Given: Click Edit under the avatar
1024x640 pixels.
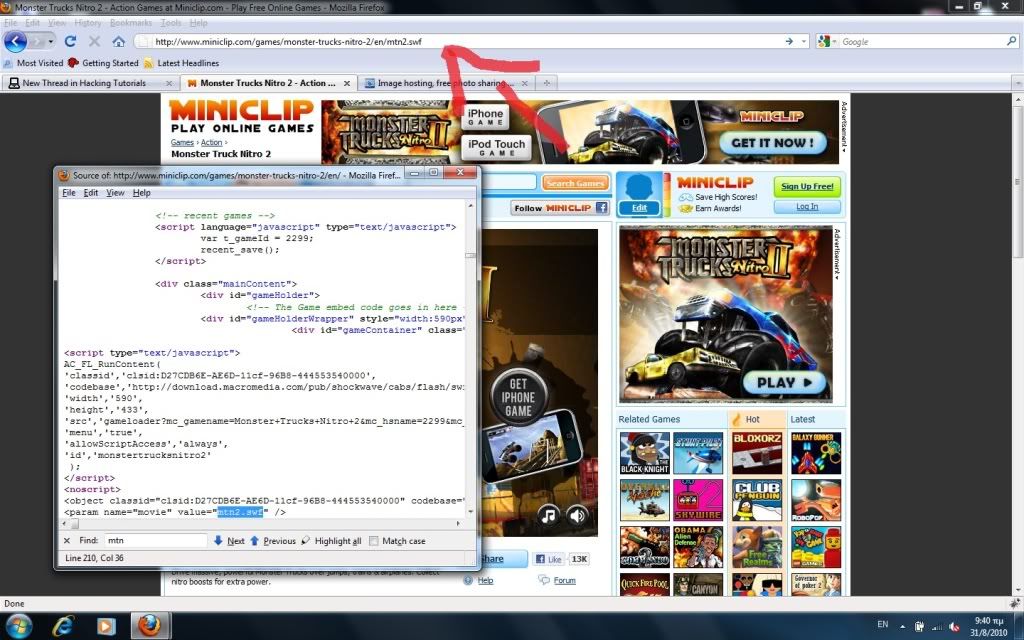Looking at the screenshot, I should [639, 208].
